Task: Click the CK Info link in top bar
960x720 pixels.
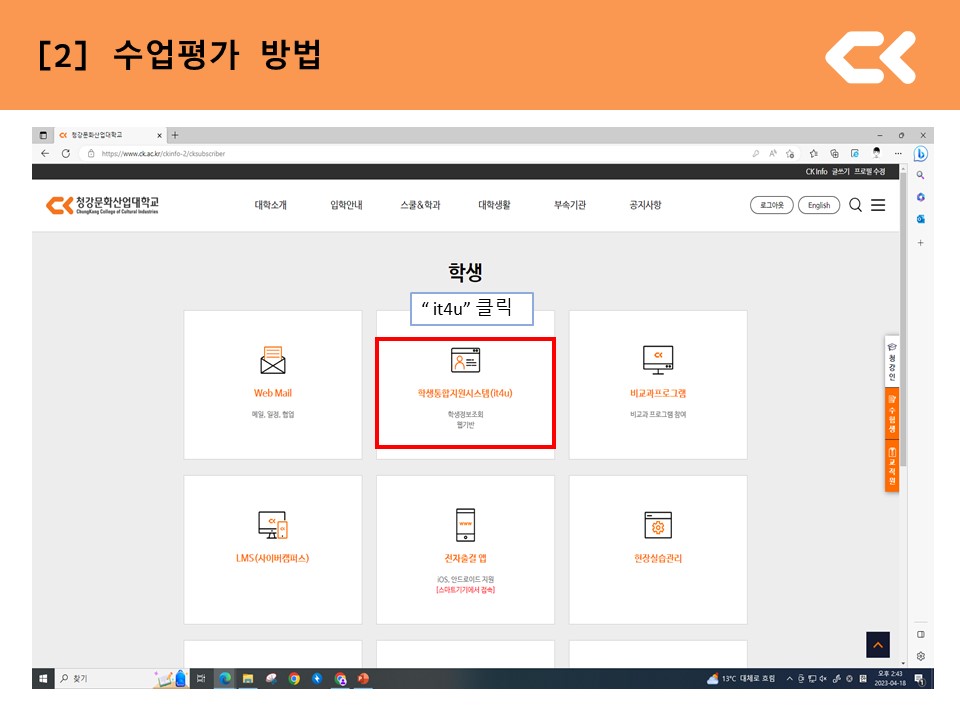Action: [816, 171]
